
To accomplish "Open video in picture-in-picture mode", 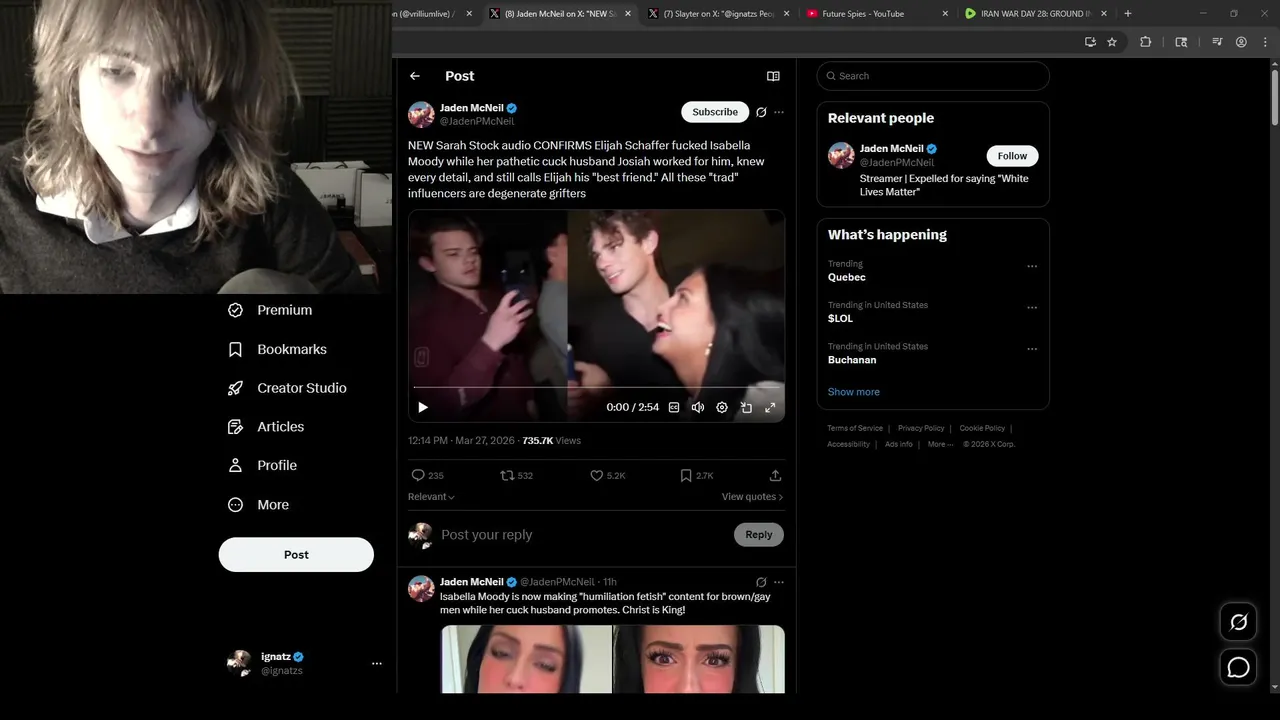I will [x=746, y=407].
